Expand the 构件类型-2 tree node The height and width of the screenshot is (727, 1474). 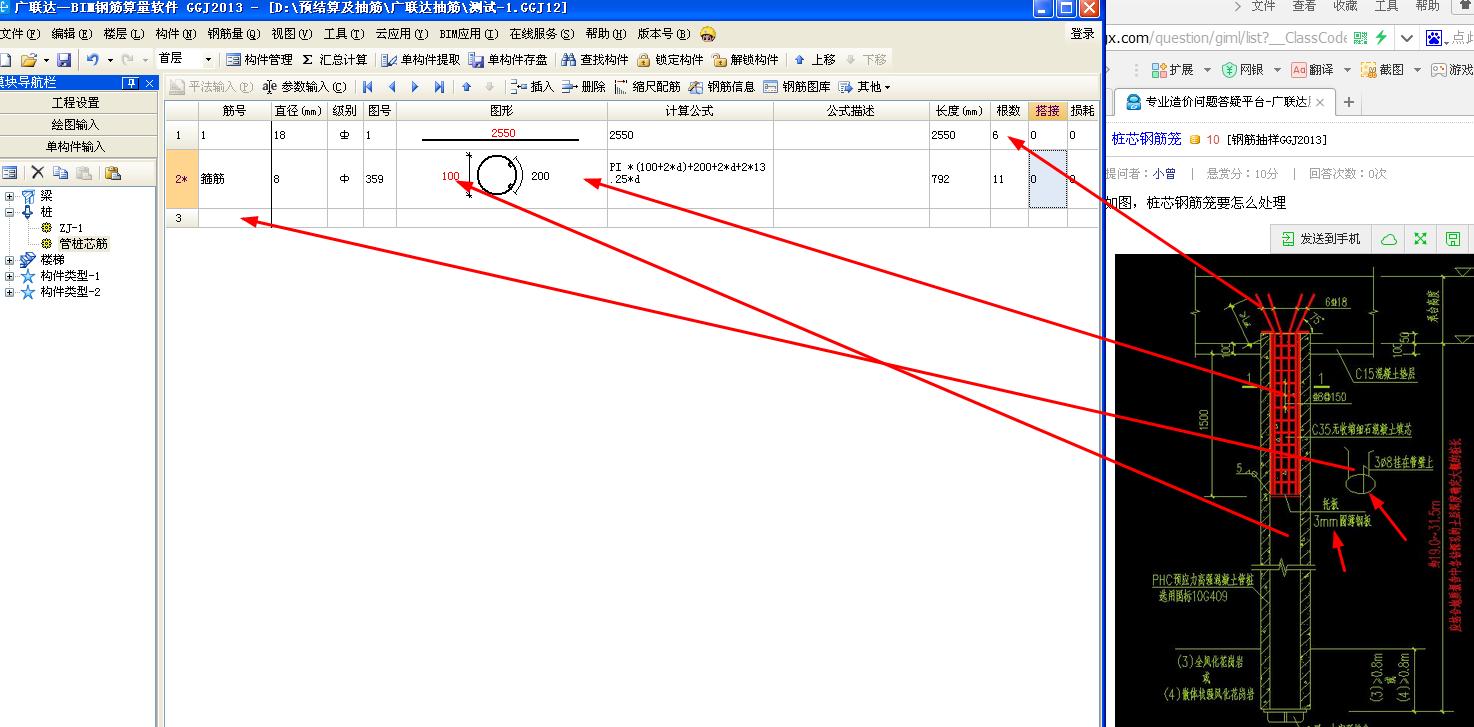coord(10,292)
